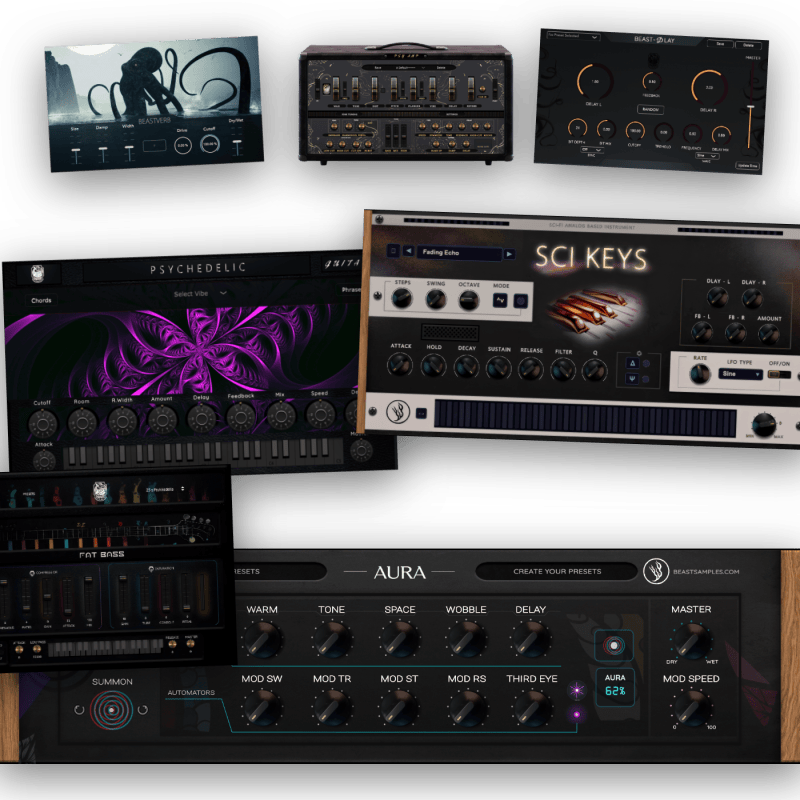
Task: Click CREATE YOUR PRESETS in Aura
Action: 557,571
